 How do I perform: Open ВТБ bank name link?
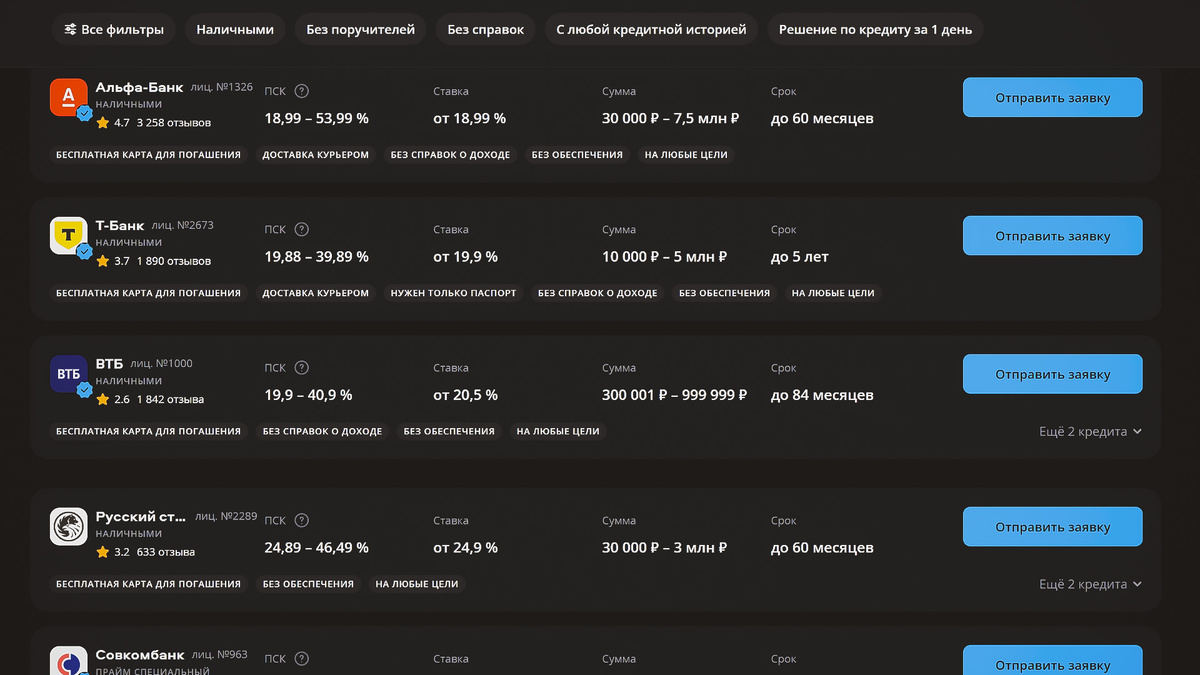click(x=109, y=363)
